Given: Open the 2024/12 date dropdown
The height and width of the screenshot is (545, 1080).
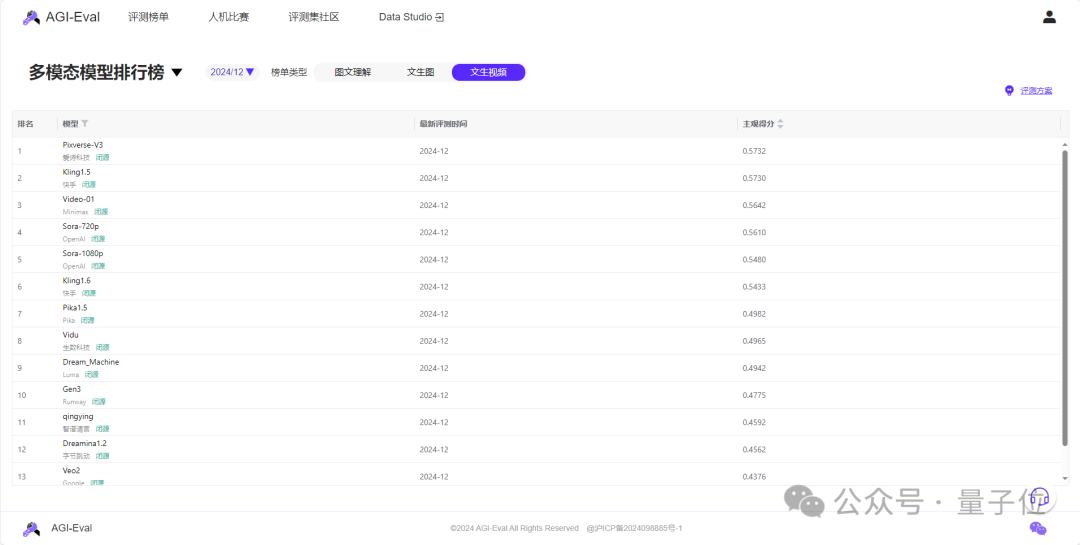Looking at the screenshot, I should point(232,72).
